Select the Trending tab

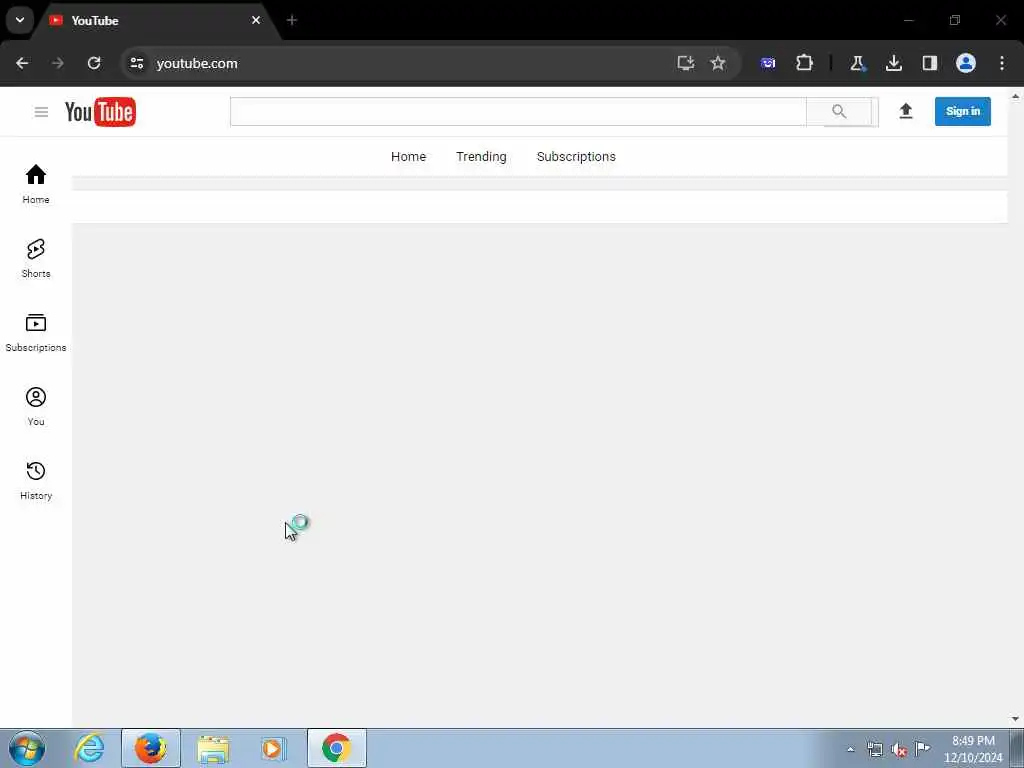pos(481,157)
